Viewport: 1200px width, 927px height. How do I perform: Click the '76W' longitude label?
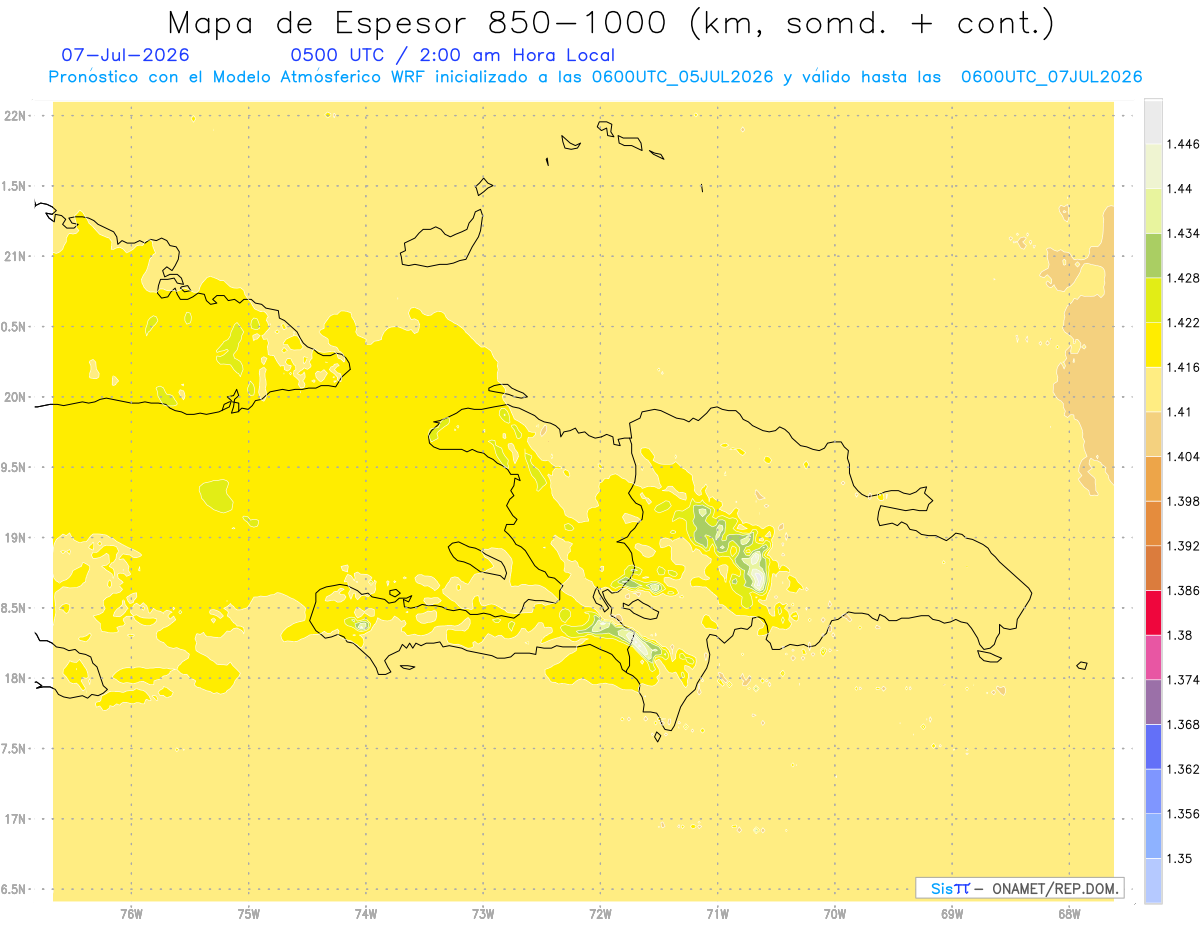click(132, 914)
